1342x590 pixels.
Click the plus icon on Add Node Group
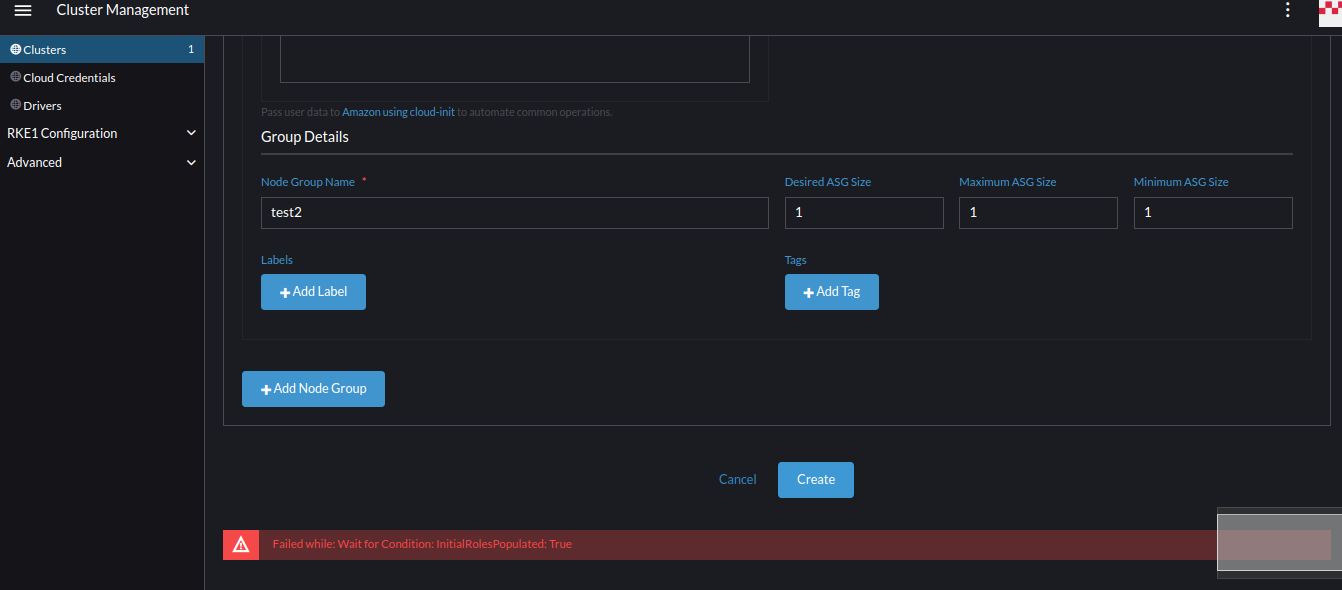265,388
